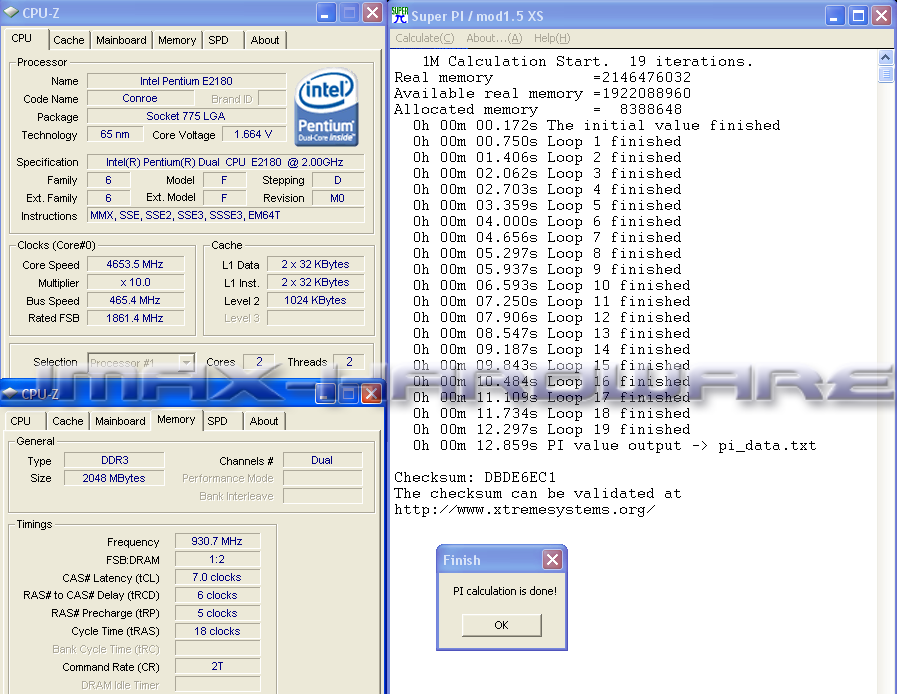Image resolution: width=897 pixels, height=694 pixels.
Task: Click the Core Speed value 4653.5 MHz
Action: coord(135,264)
